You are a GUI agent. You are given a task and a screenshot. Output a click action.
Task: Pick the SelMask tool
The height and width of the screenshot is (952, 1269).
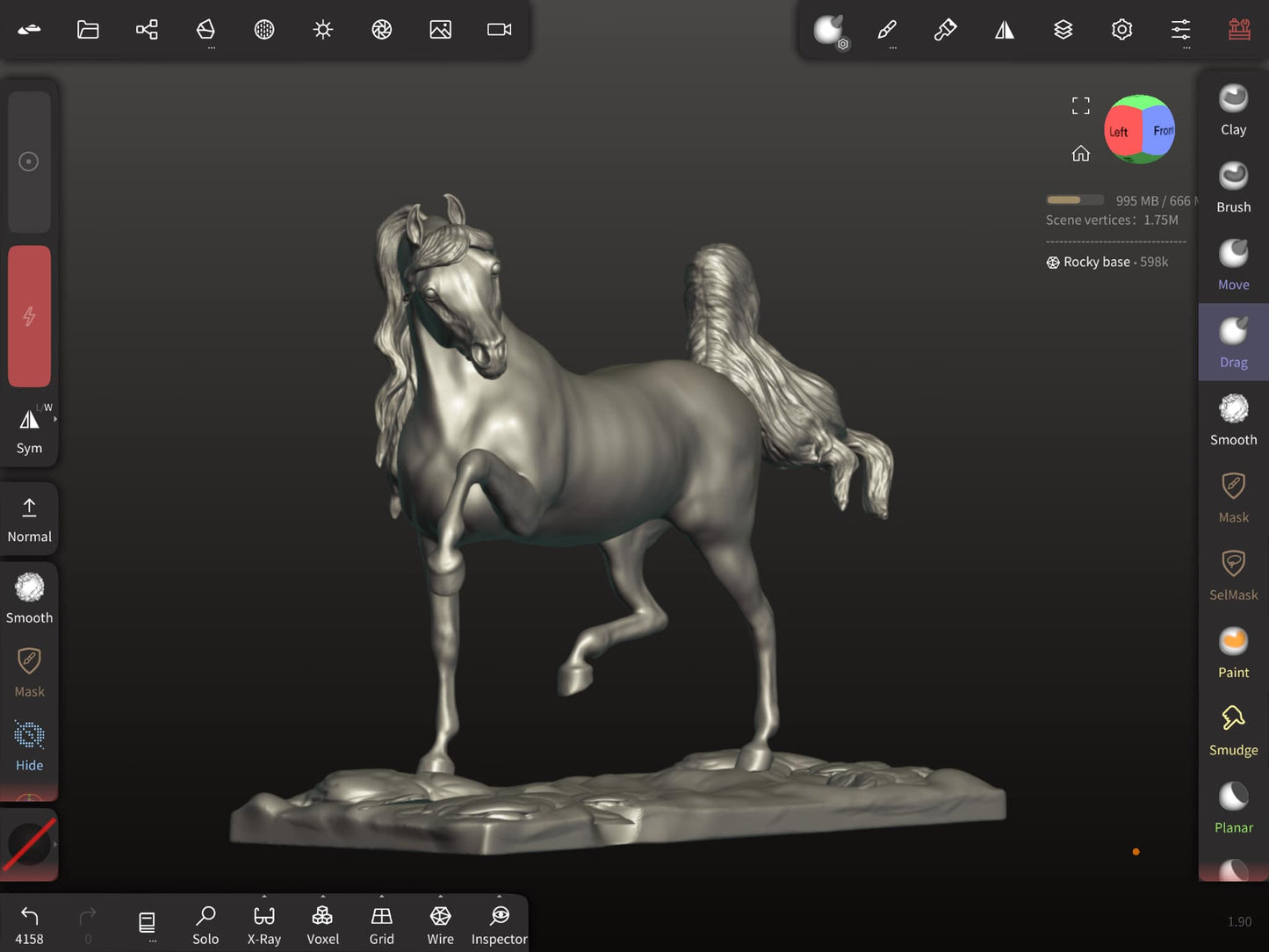(1233, 574)
